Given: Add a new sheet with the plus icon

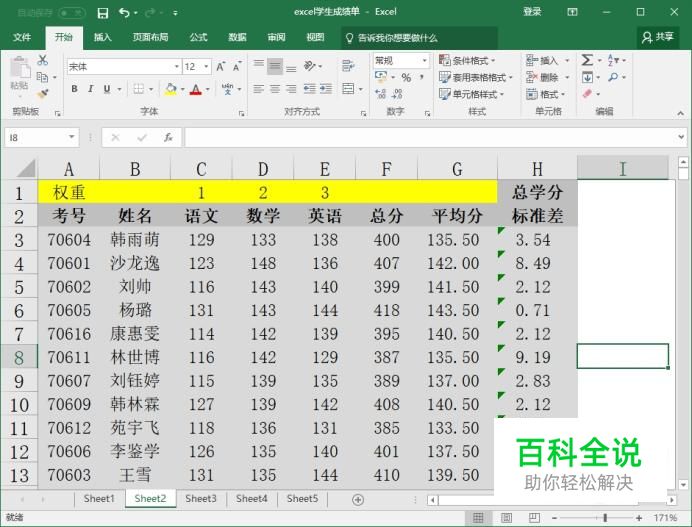Looking at the screenshot, I should tap(358, 500).
